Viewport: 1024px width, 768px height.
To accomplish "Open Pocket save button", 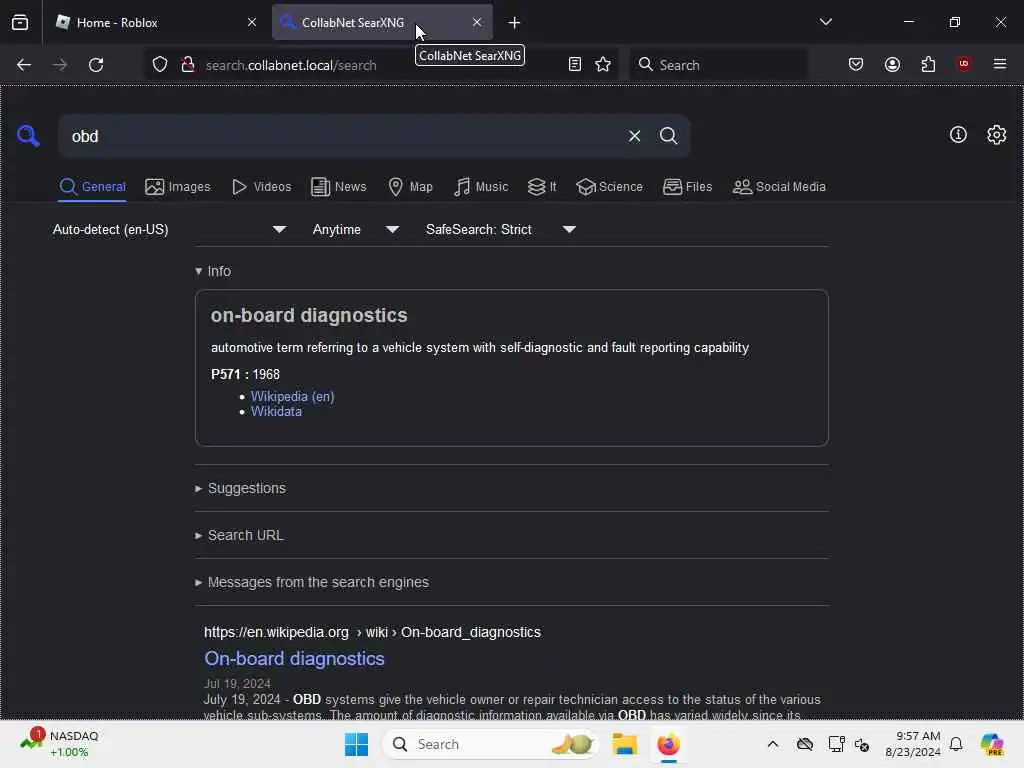I will point(856,64).
